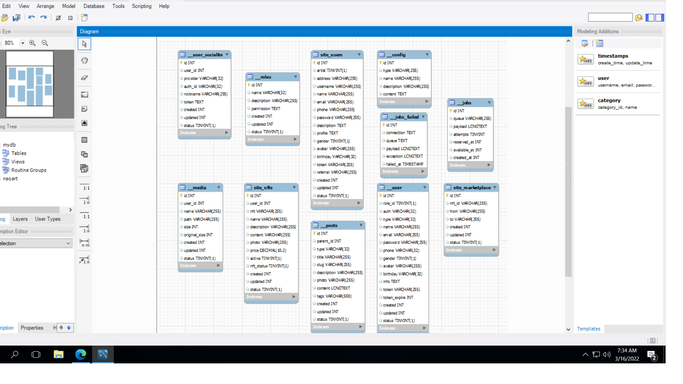Select the user template
683x384 pixels.
618,82
